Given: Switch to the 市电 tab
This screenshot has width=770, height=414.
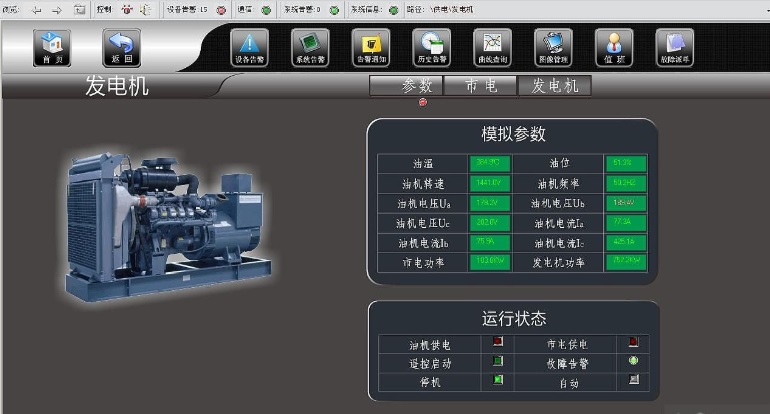Looking at the screenshot, I should tap(481, 86).
